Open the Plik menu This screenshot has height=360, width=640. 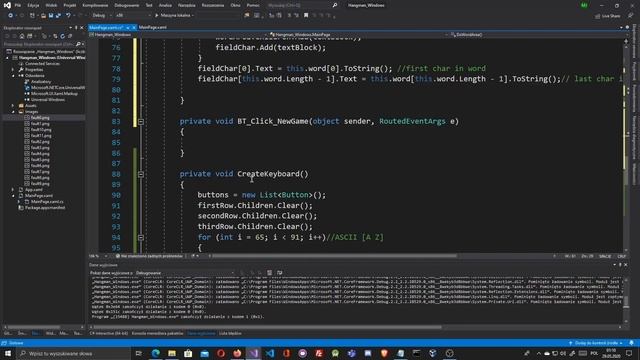18,5
